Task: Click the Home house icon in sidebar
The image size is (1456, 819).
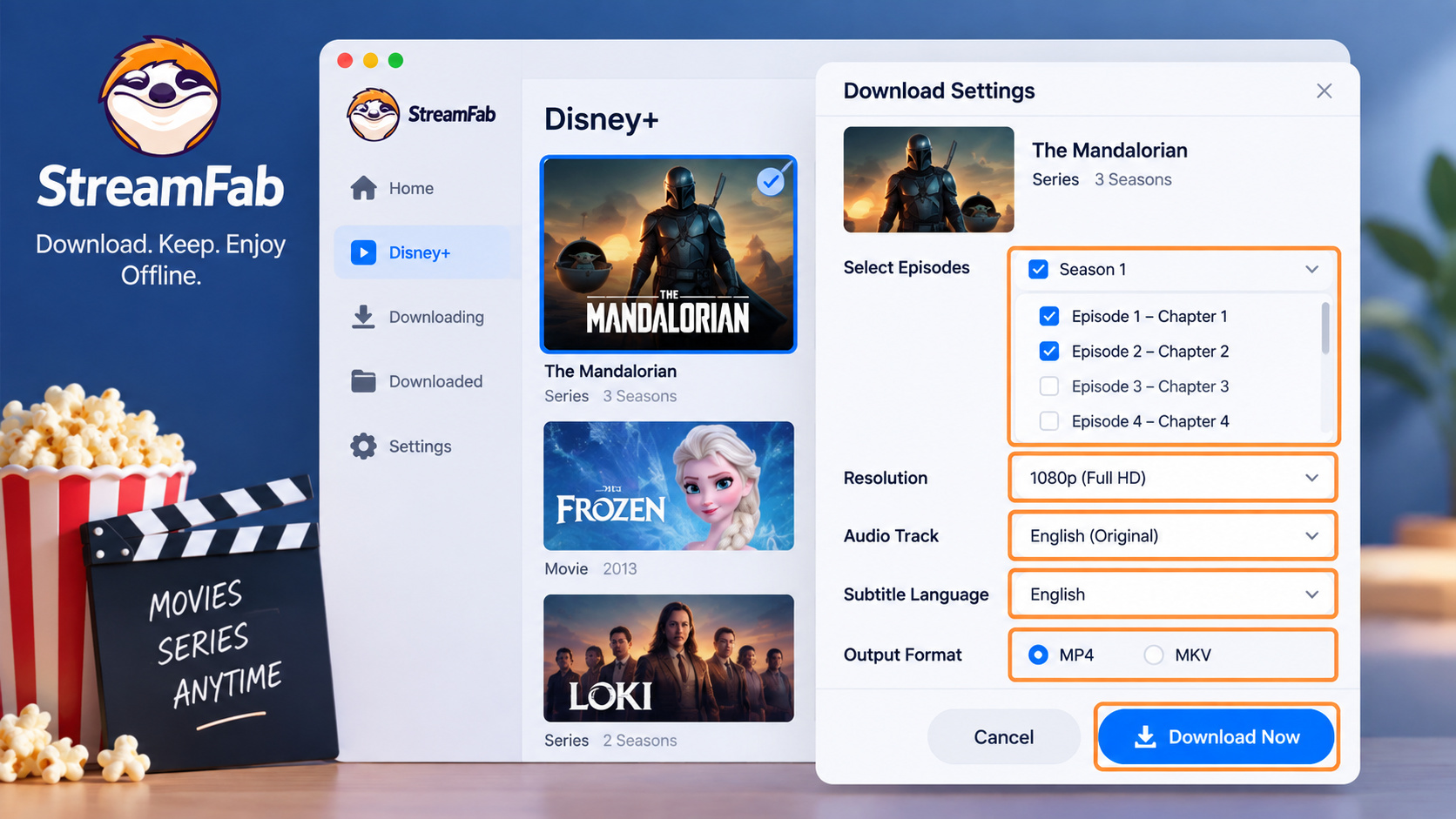Action: (364, 188)
